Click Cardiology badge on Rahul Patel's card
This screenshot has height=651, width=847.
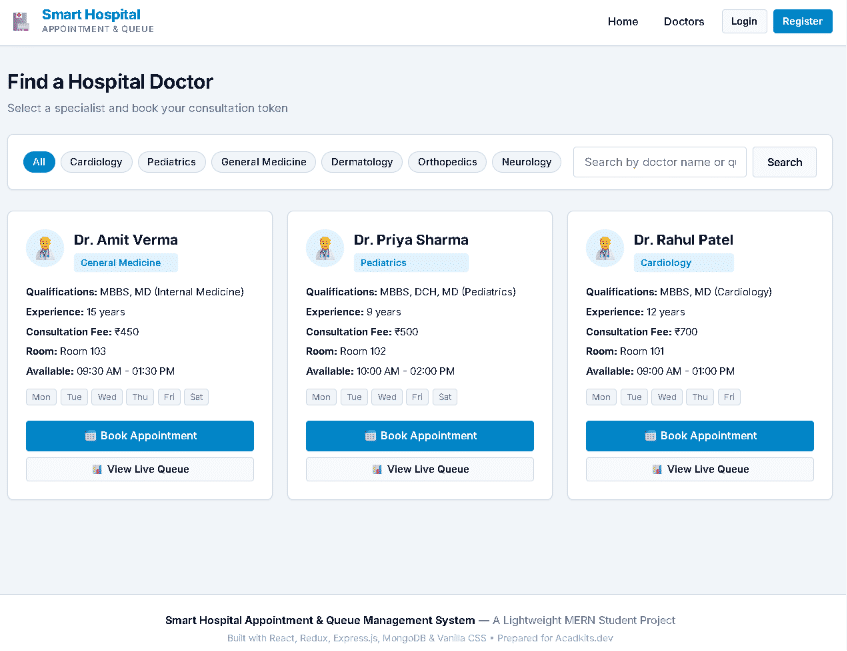click(683, 263)
